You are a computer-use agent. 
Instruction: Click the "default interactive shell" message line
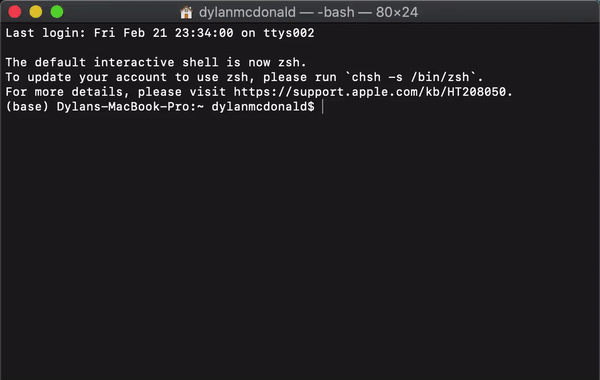point(156,62)
